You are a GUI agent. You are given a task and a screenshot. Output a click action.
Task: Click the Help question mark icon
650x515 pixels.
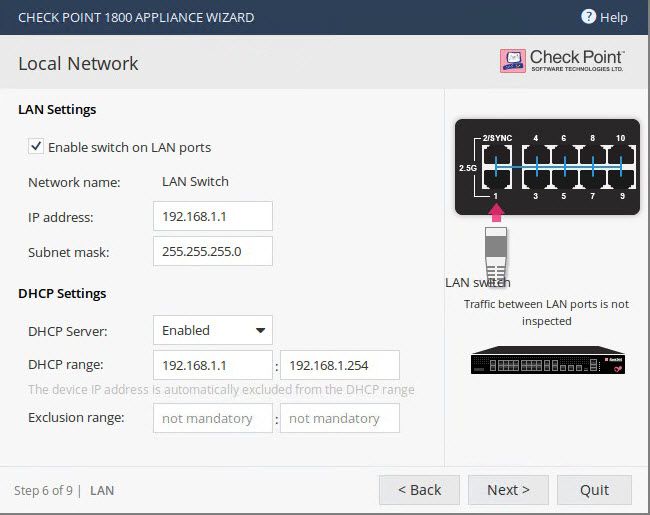pos(588,17)
